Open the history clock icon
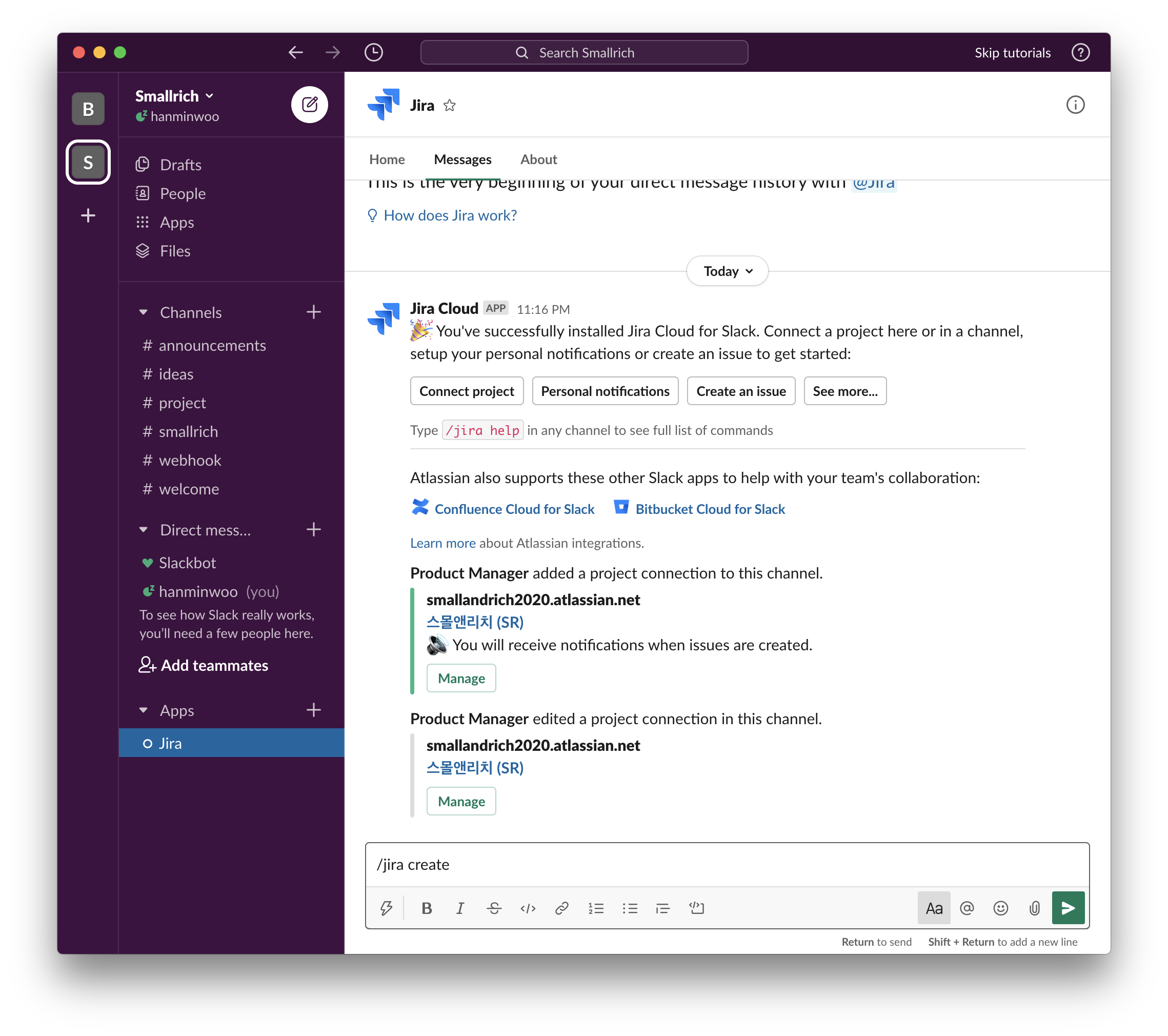The height and width of the screenshot is (1036, 1168). click(x=373, y=53)
